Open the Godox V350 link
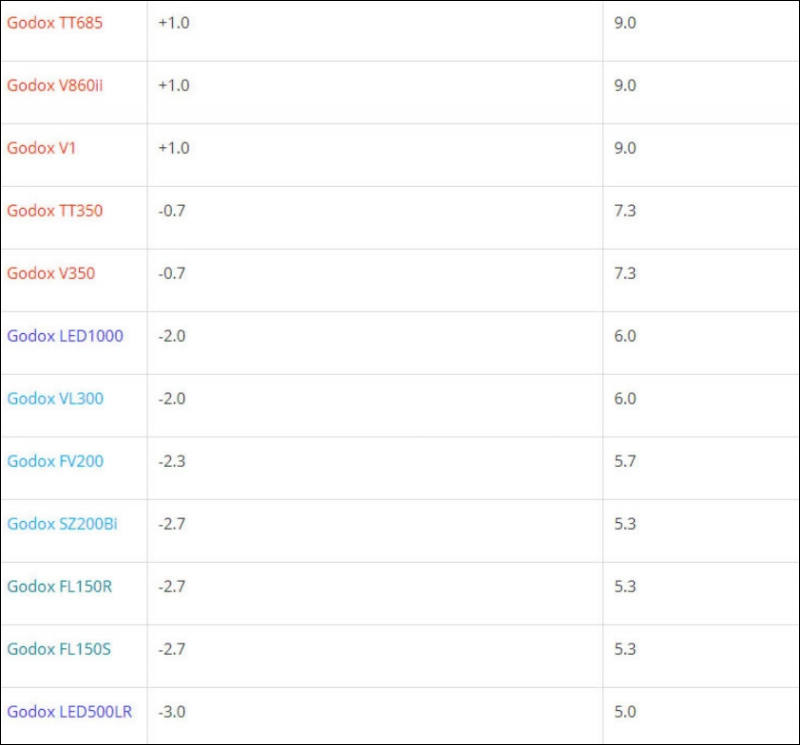The width and height of the screenshot is (800, 745). (x=51, y=274)
